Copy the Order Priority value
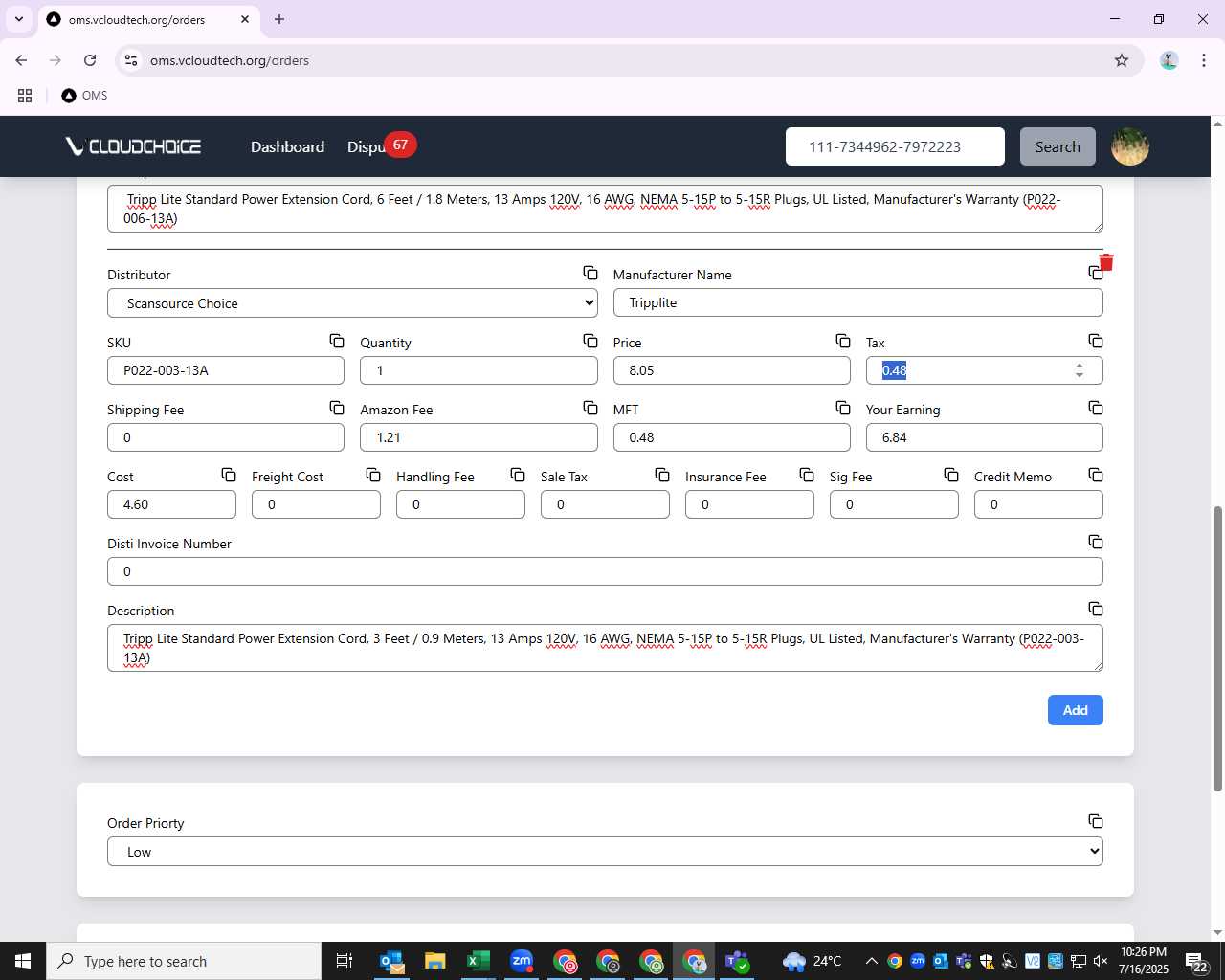Screen dimensions: 1225x980 (1096, 821)
